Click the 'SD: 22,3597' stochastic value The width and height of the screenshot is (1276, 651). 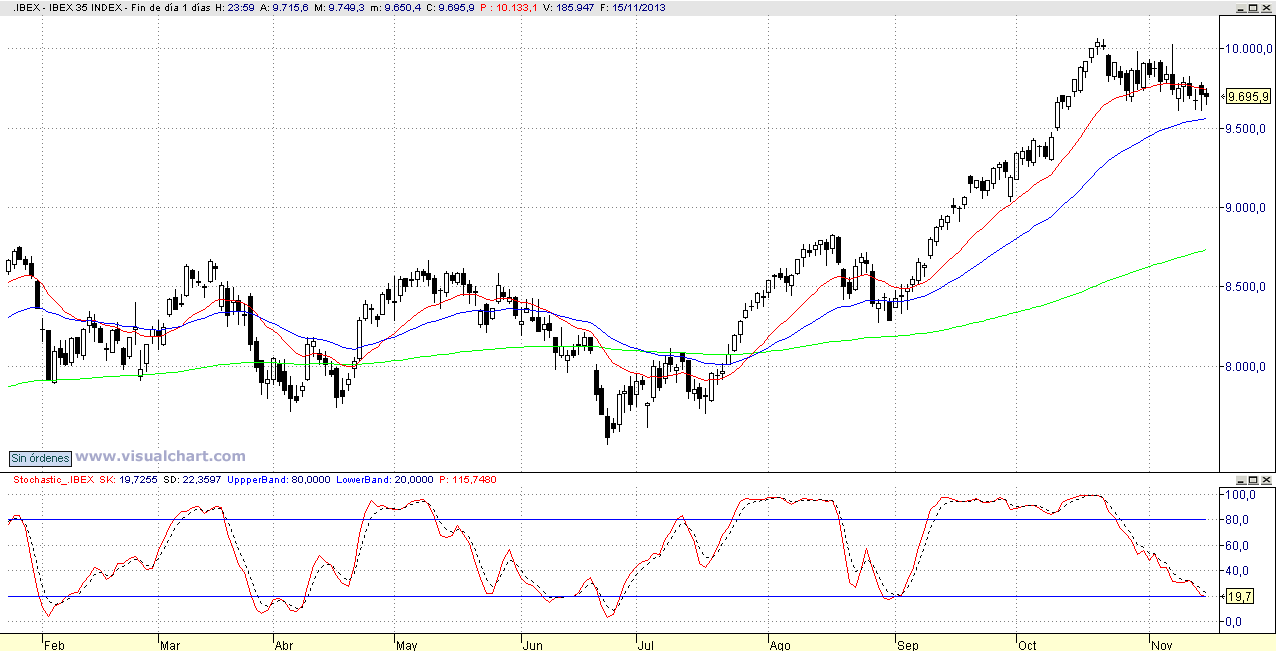[x=193, y=480]
